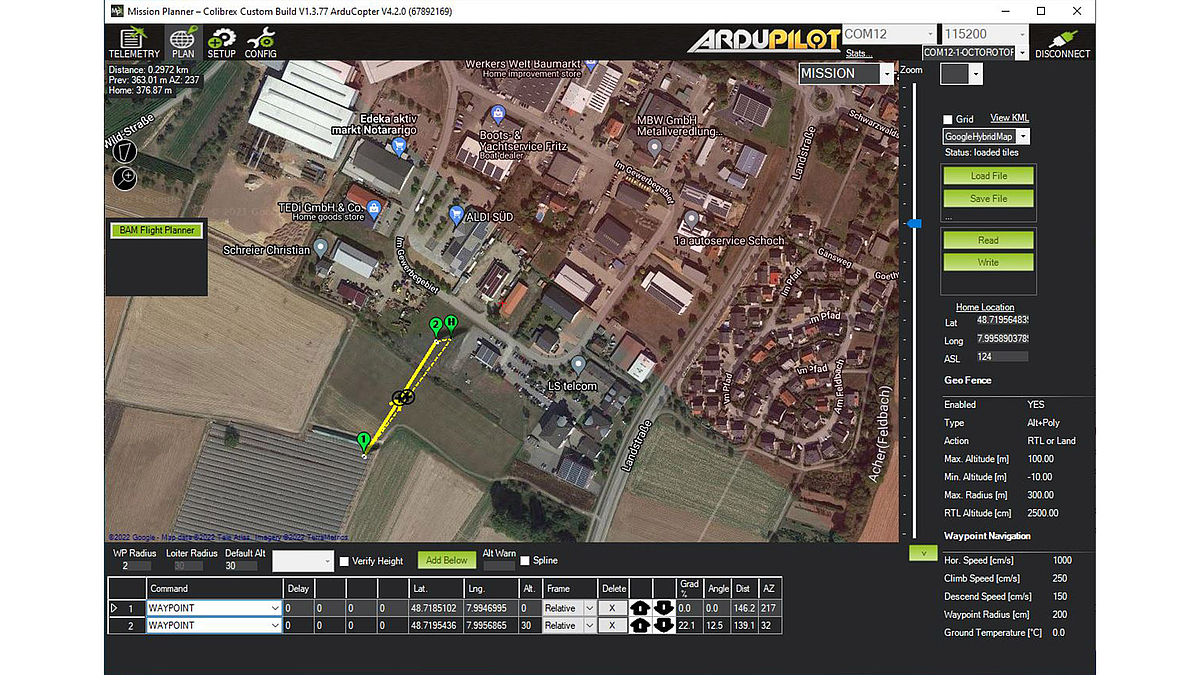The image size is (1200, 675).
Task: Open the Telemetry screen
Action: click(134, 42)
